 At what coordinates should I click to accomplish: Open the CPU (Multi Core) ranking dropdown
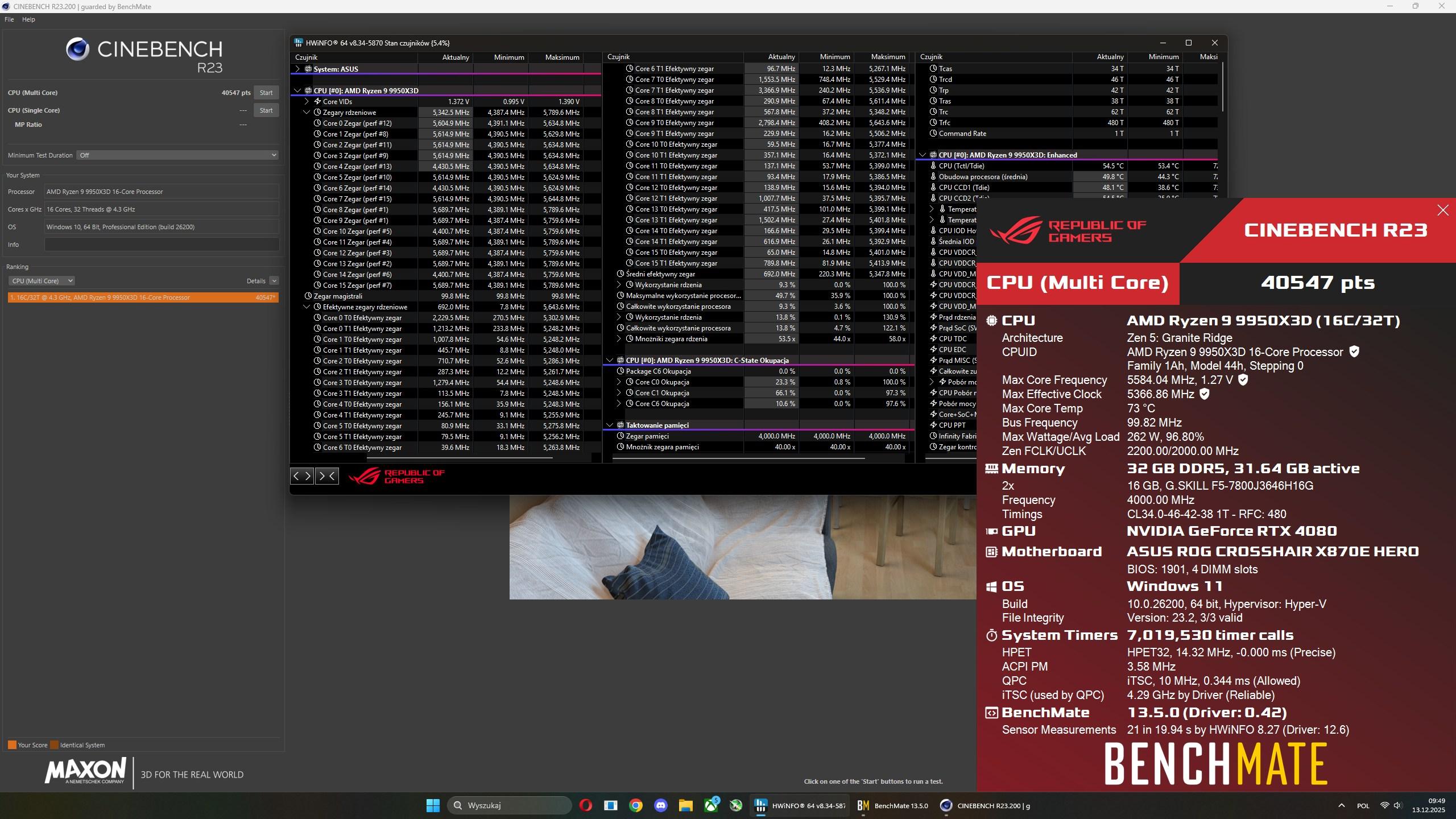pos(42,281)
